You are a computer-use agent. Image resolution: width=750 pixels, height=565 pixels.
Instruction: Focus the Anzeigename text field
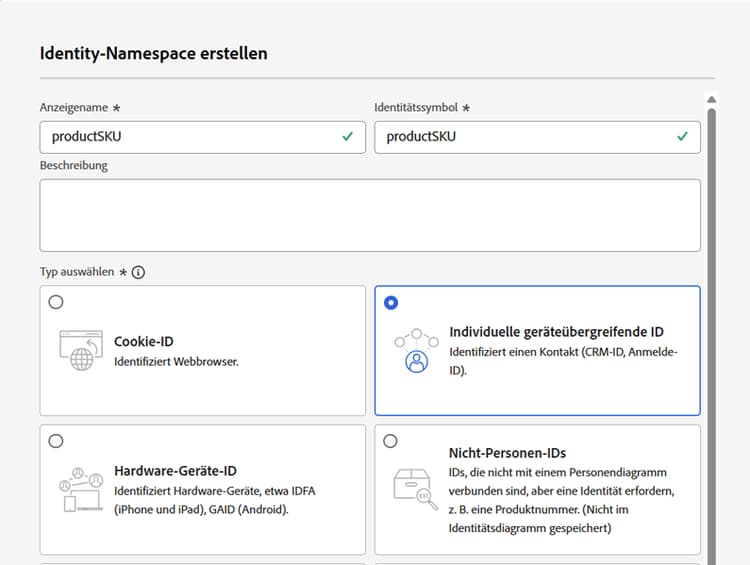[x=190, y=137]
